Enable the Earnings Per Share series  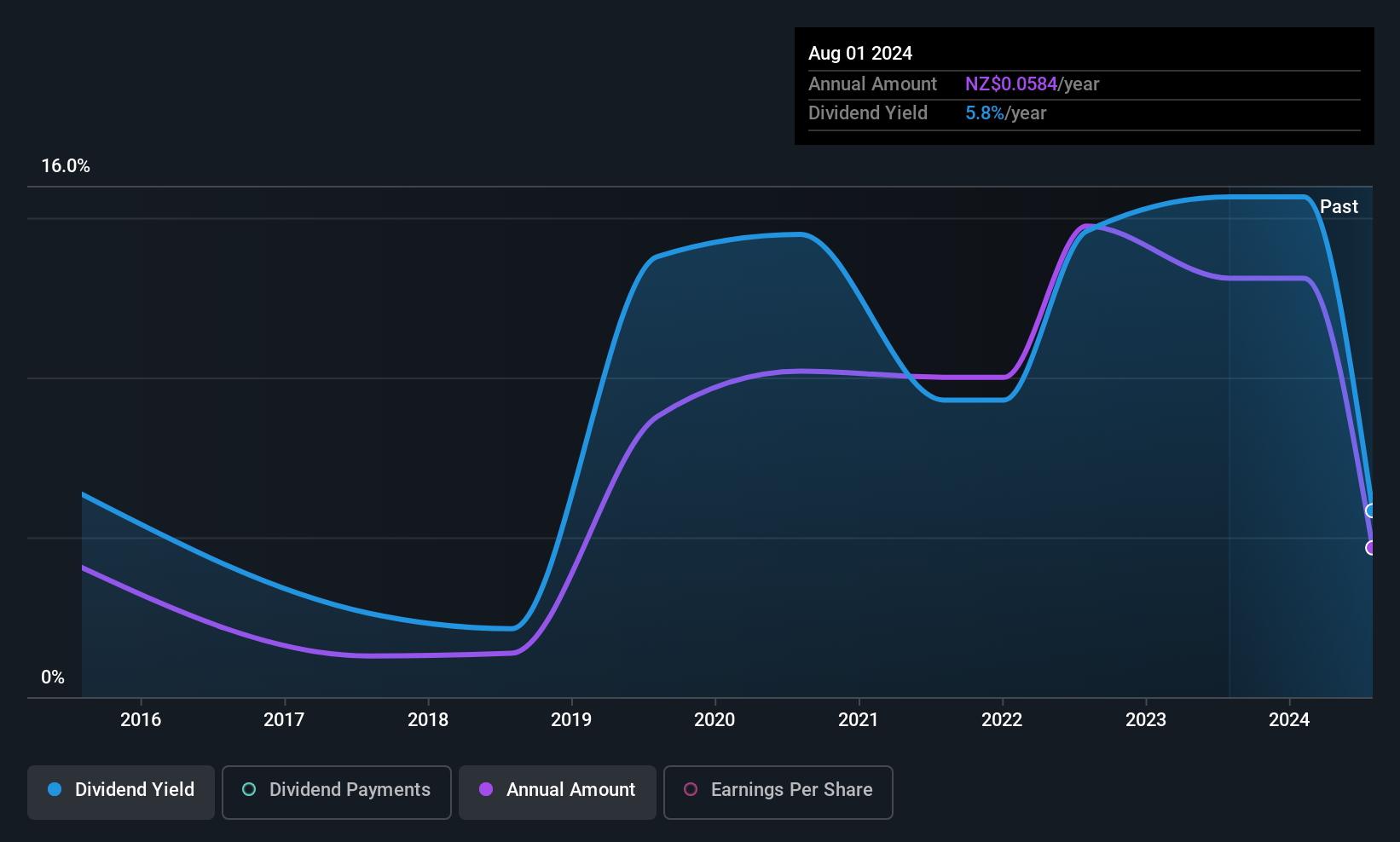[x=778, y=793]
